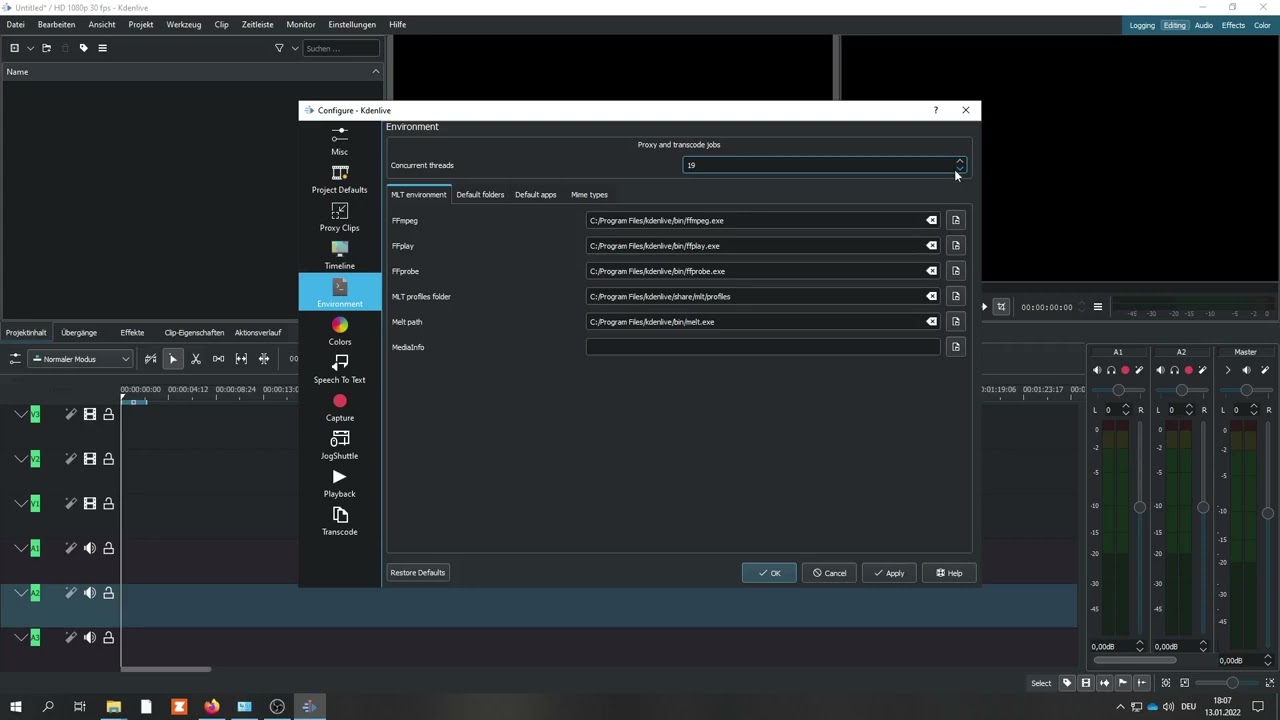This screenshot has height=720, width=1280.
Task: Mute the A2 track in timeline
Action: (x=89, y=593)
